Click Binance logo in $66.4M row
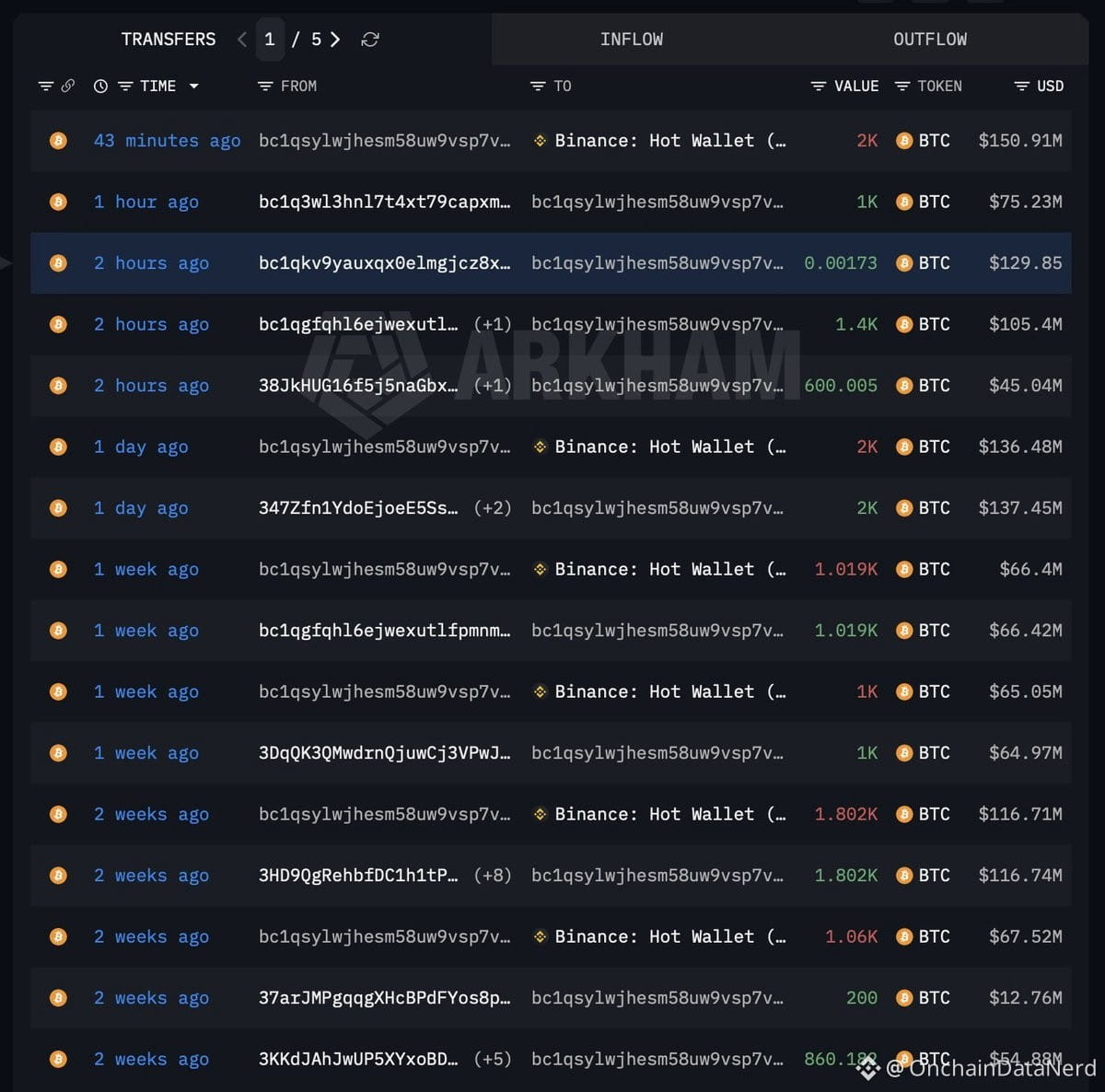This screenshot has width=1105, height=1092. 541,569
